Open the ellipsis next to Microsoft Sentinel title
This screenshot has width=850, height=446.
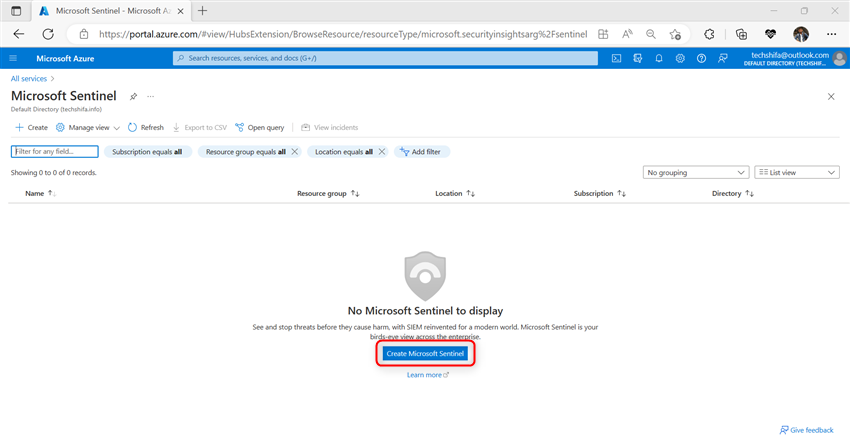point(151,96)
